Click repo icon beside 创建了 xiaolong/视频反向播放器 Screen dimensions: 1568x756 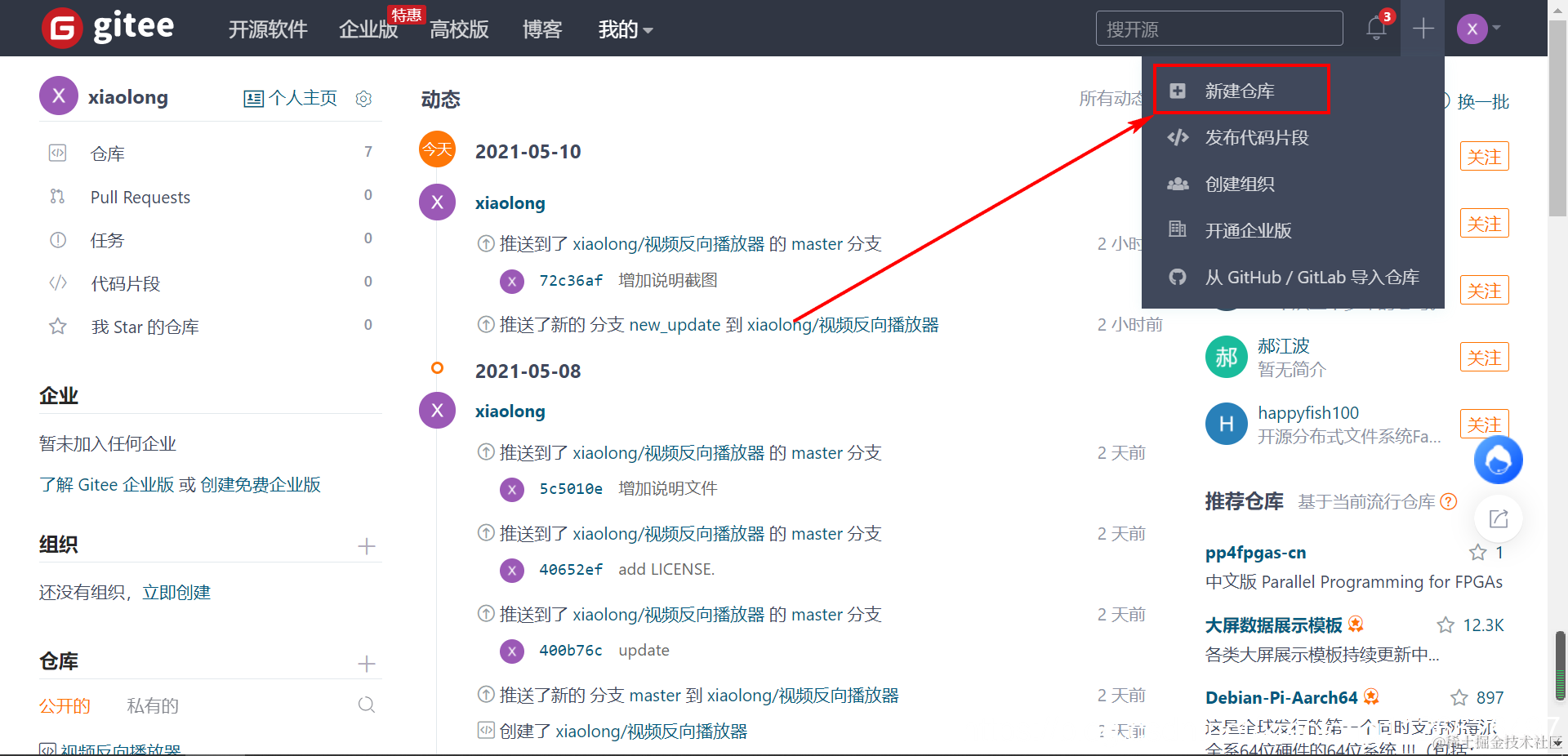[x=486, y=730]
